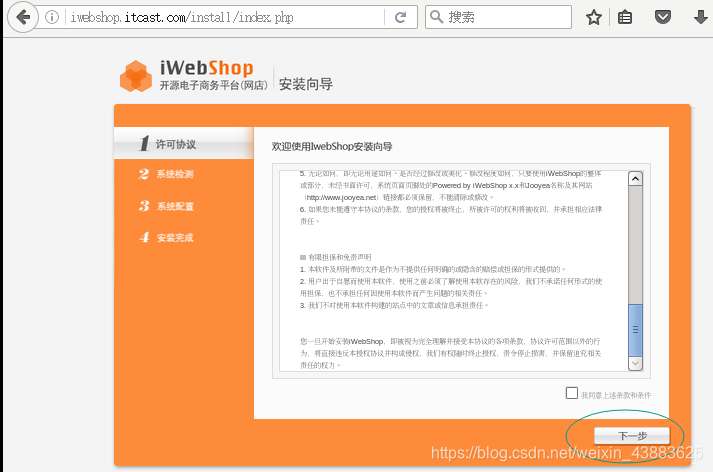Click the heading 欢迎使用IwebShop安装向导
The height and width of the screenshot is (472, 713).
(x=332, y=146)
